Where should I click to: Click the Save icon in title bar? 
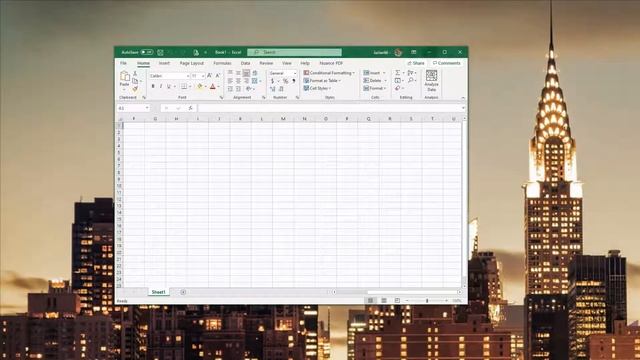[160, 52]
